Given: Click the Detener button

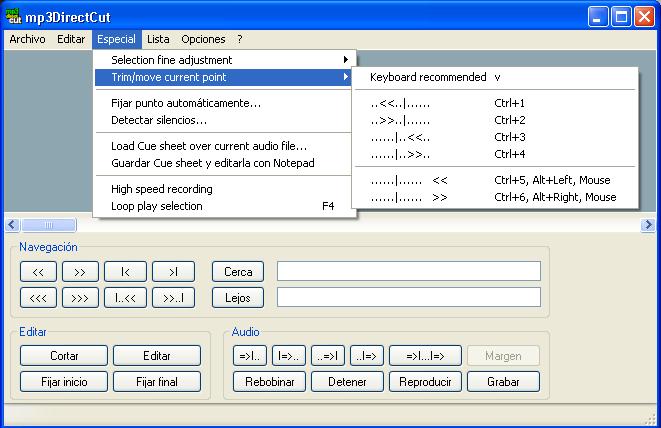Looking at the screenshot, I should (347, 382).
